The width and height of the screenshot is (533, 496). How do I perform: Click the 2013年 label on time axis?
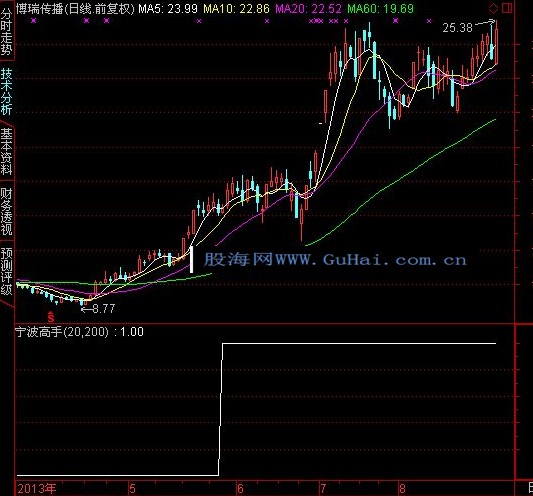[37, 489]
